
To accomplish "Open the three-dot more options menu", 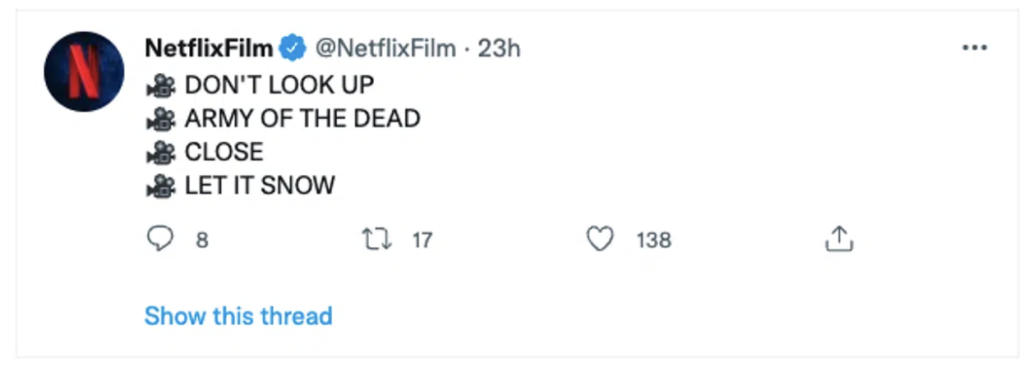I will pyautogui.click(x=975, y=48).
